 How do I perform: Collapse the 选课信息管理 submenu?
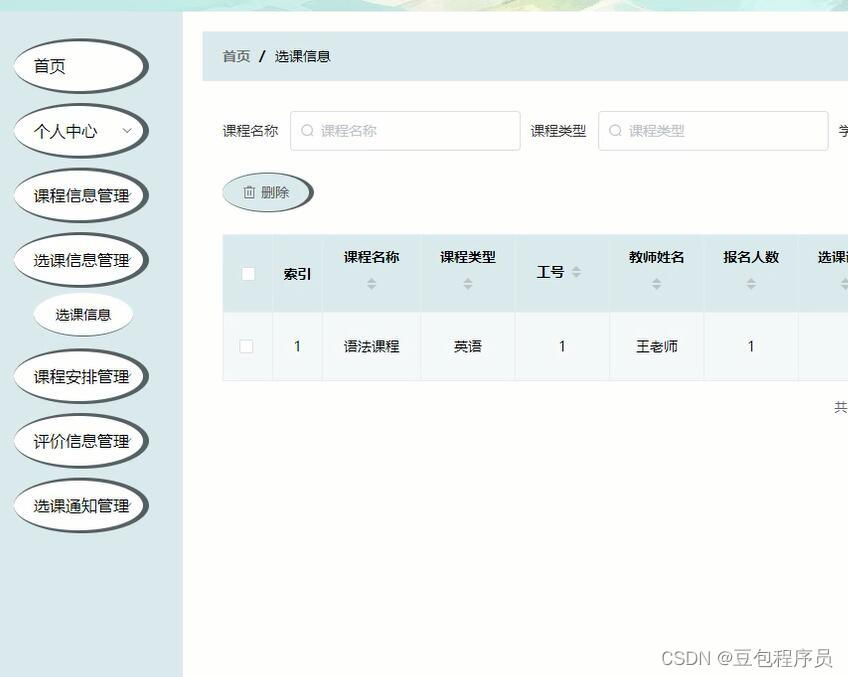click(x=80, y=259)
